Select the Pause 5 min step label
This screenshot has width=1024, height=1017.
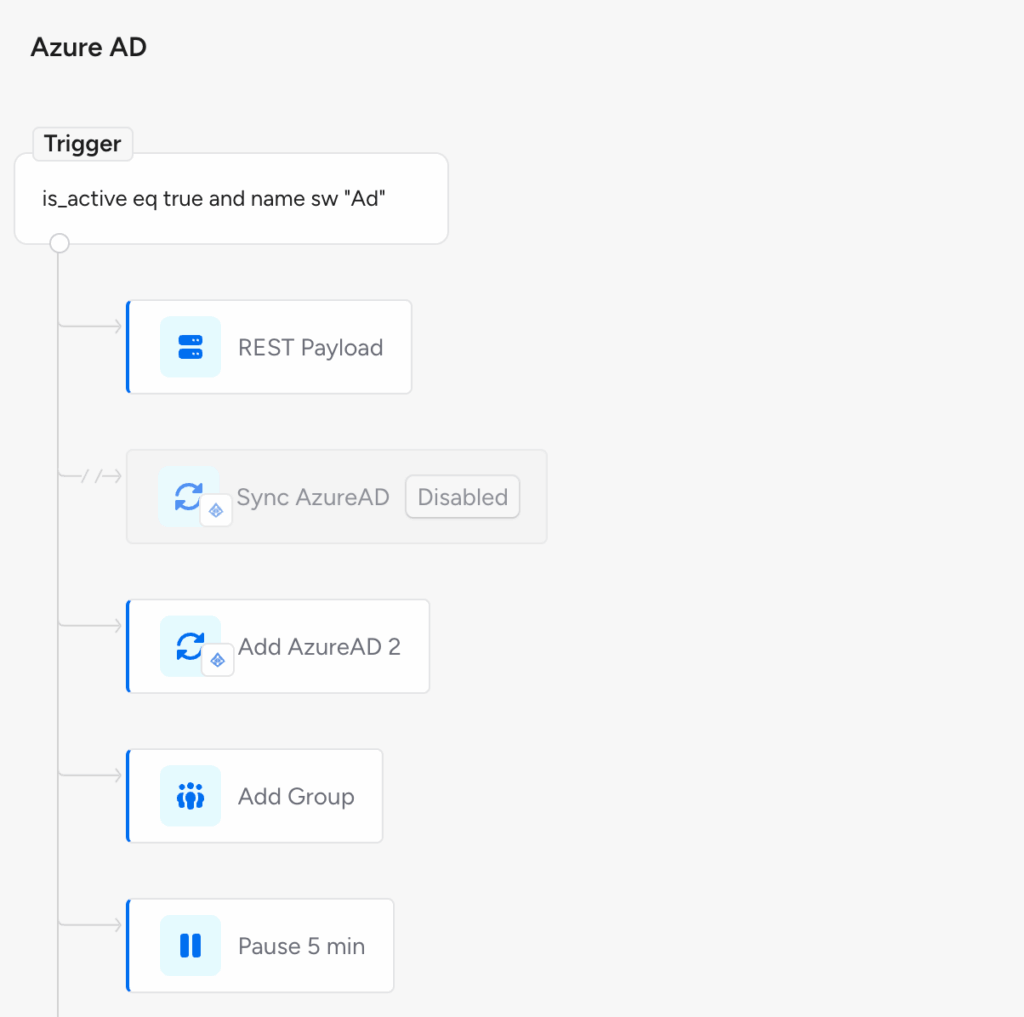pos(301,946)
